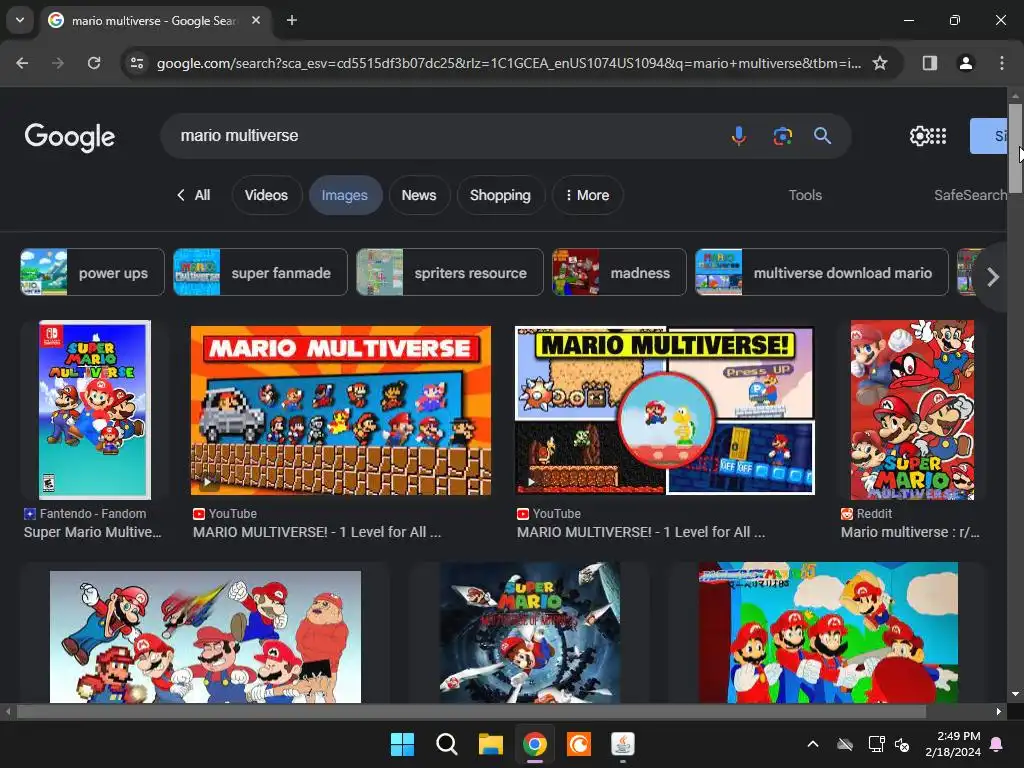Click the spriters resource suggestion chip
Image resolution: width=1024 pixels, height=768 pixels.
click(x=450, y=272)
